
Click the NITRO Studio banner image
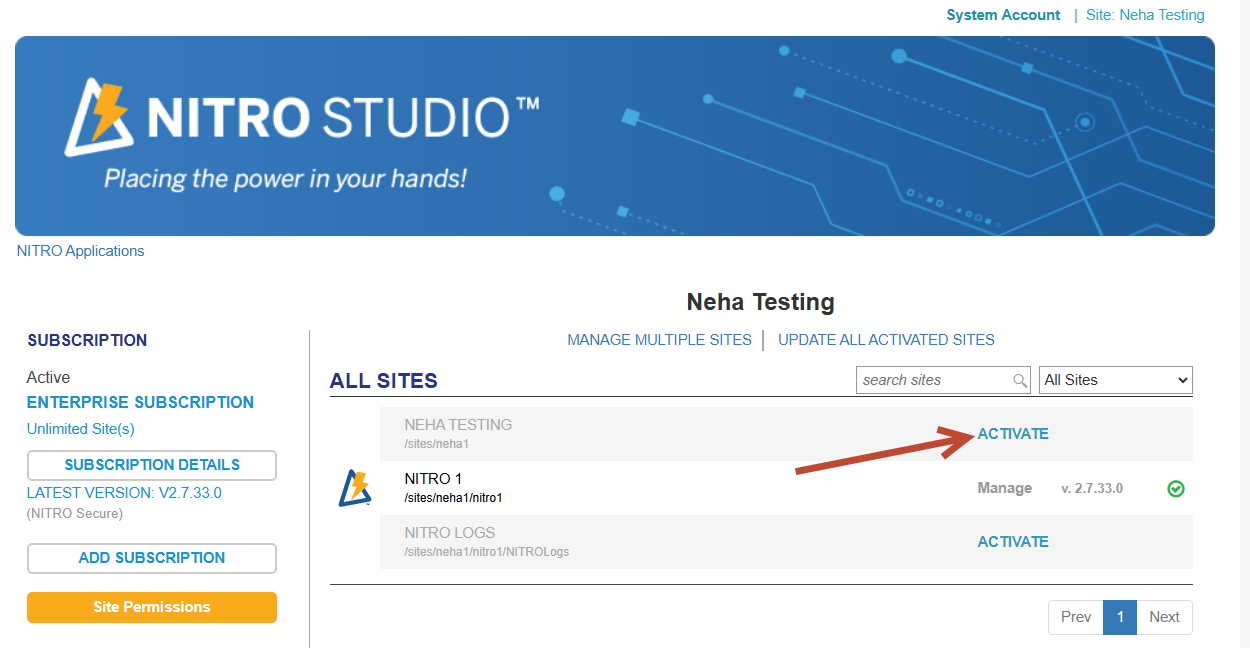(615, 136)
